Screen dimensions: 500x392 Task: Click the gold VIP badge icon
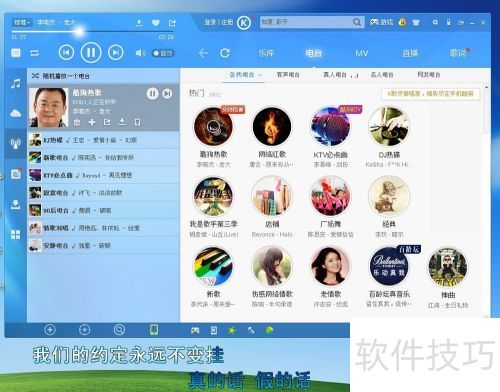[x=403, y=22]
